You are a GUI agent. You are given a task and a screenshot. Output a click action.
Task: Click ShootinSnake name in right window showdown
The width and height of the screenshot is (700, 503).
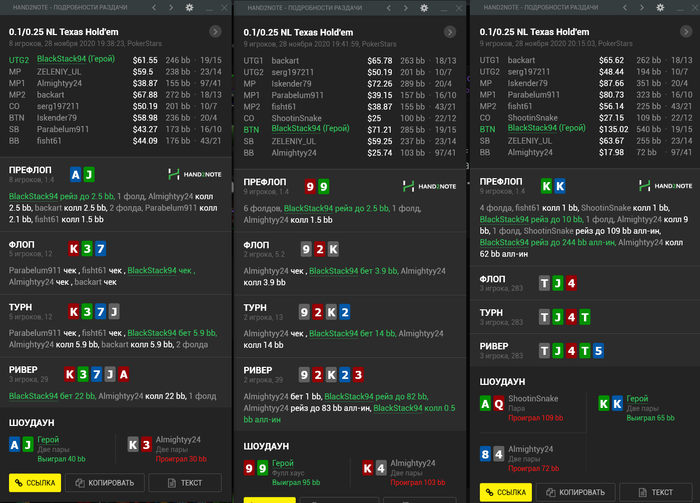tap(533, 399)
